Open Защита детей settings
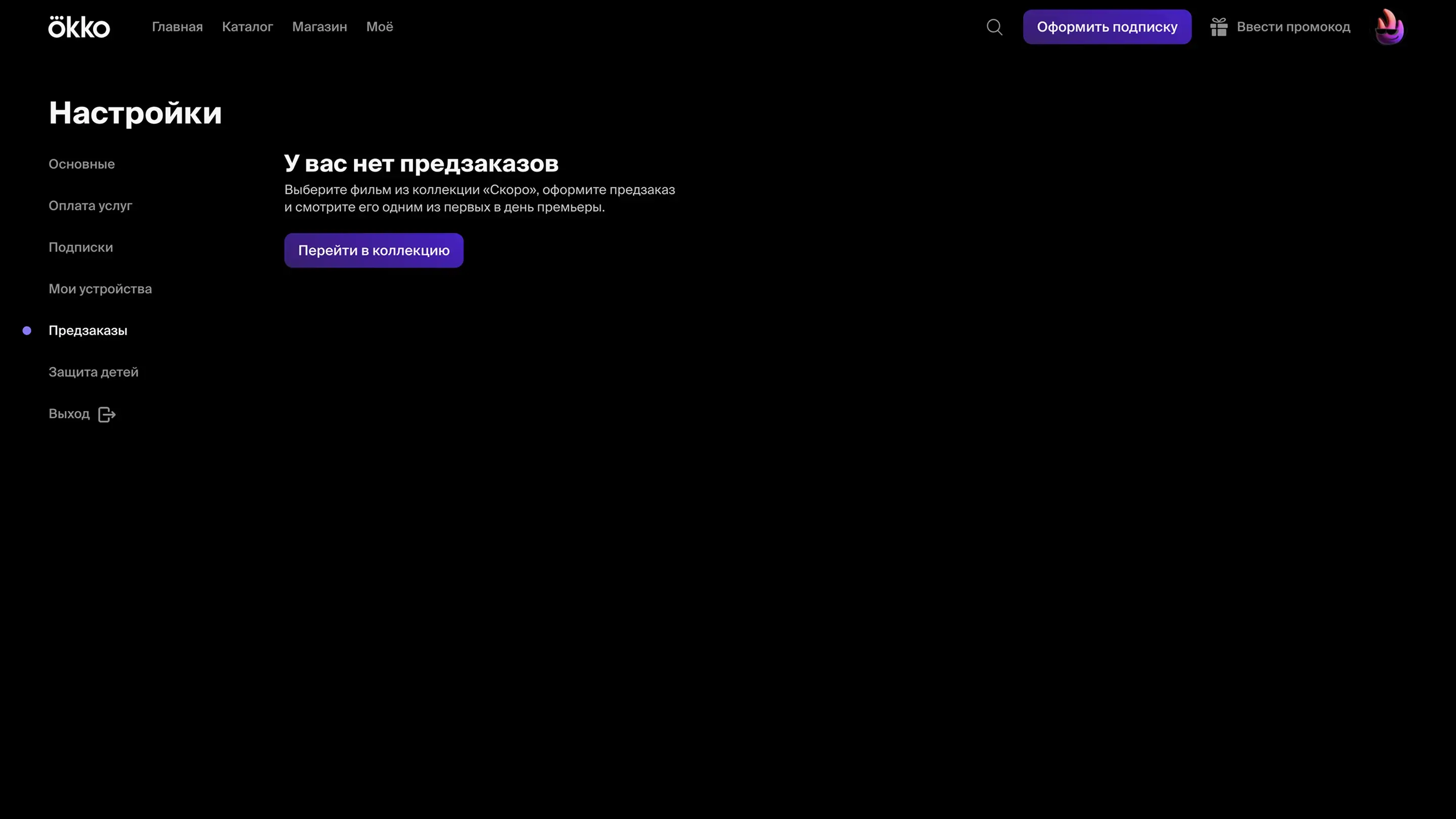The width and height of the screenshot is (1456, 819). [93, 372]
